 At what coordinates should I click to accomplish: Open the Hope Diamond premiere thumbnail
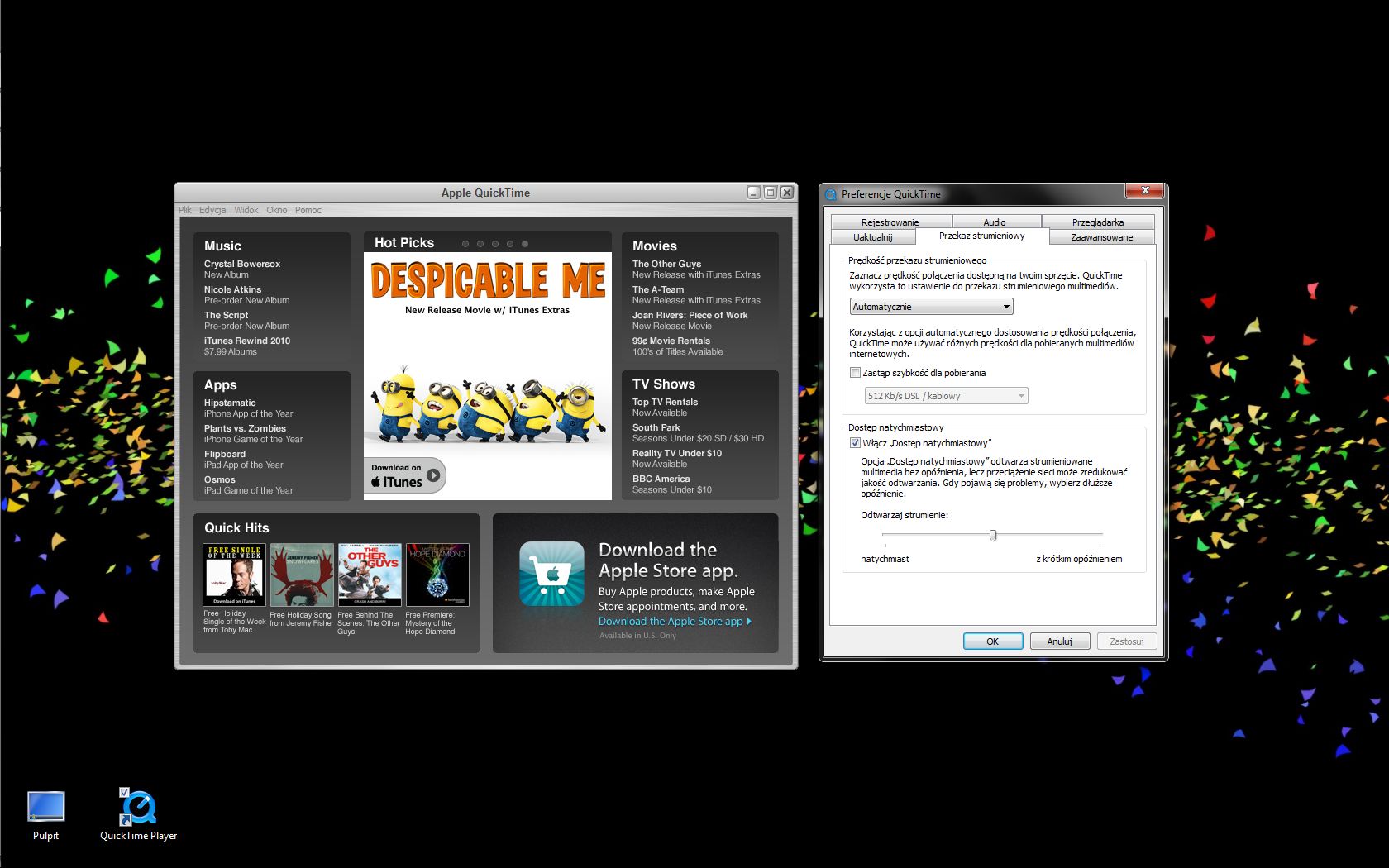437,575
